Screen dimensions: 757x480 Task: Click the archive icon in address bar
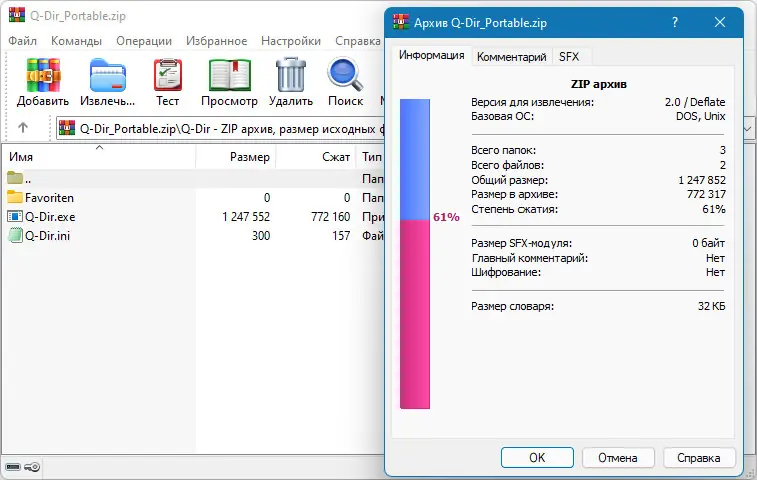(67, 128)
